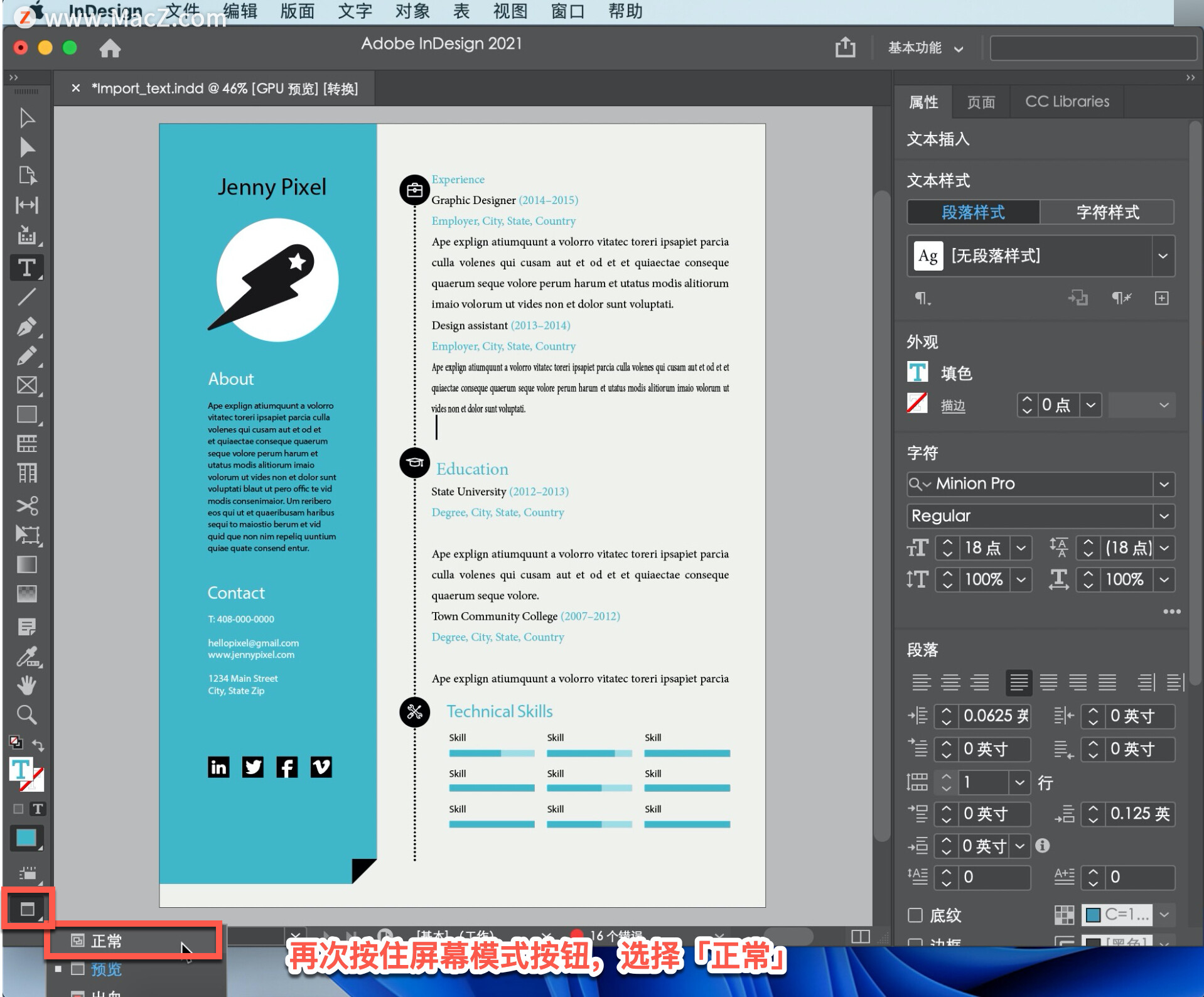Open the Regular font style dropdown
Screen dimensions: 1204x997
[1163, 516]
